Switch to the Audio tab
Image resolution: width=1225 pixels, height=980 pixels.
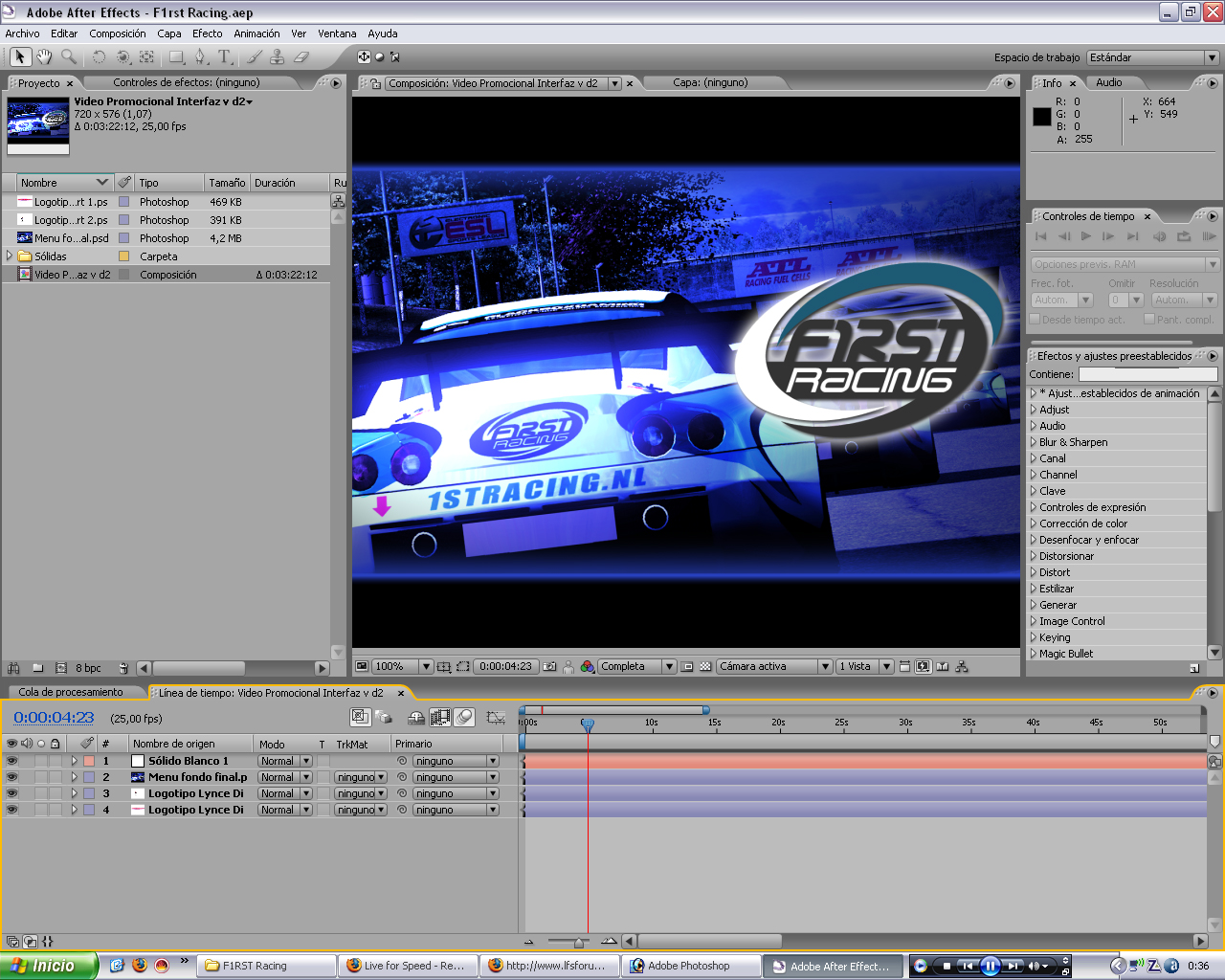(x=1109, y=82)
